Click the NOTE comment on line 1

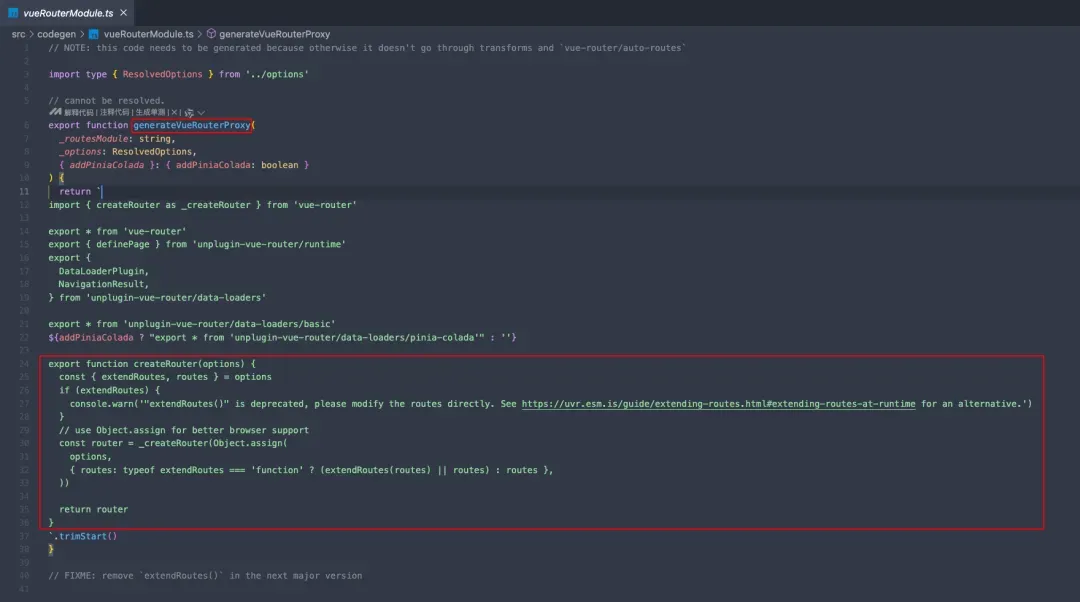point(367,48)
